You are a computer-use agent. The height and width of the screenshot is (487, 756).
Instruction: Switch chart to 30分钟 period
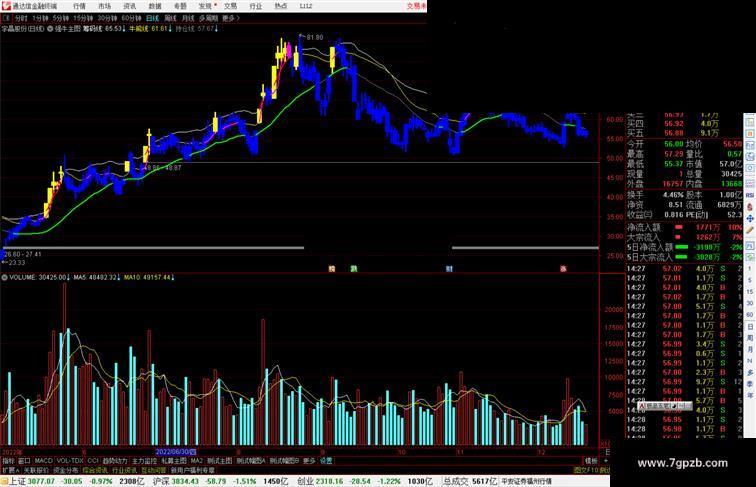(x=107, y=18)
